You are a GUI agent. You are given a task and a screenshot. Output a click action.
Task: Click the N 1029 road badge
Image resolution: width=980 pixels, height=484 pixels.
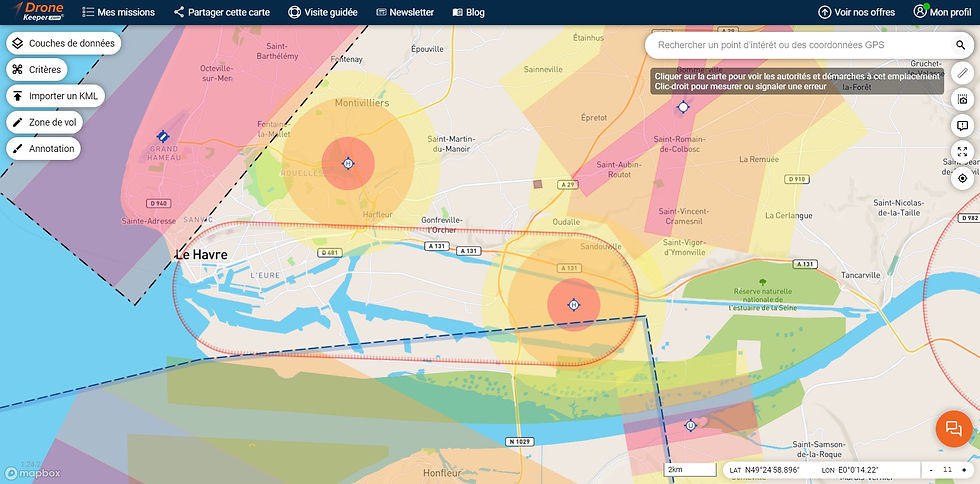click(519, 441)
